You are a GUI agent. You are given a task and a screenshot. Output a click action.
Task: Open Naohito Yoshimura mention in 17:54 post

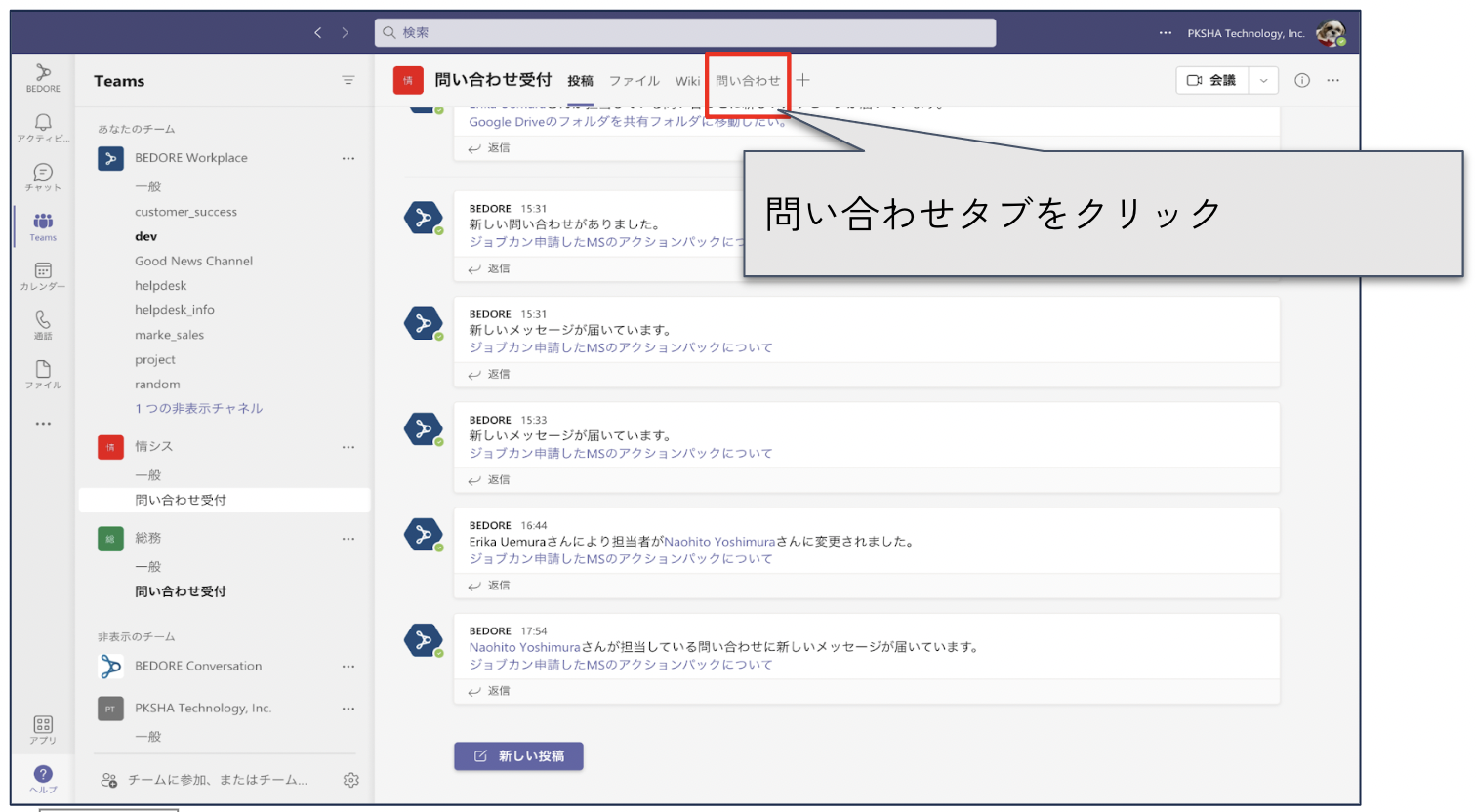point(524,647)
